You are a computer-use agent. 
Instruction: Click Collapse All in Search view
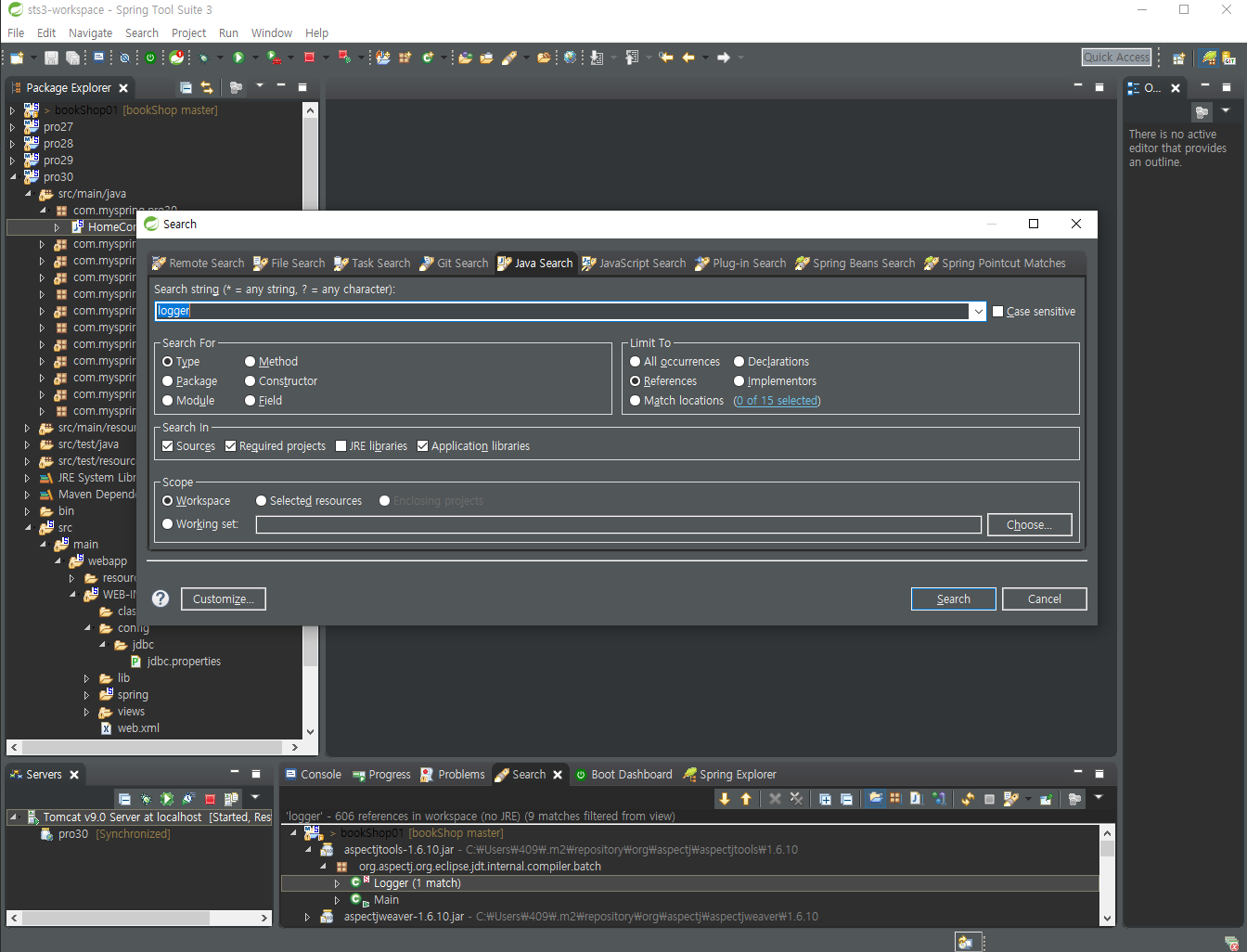pyautogui.click(x=846, y=799)
